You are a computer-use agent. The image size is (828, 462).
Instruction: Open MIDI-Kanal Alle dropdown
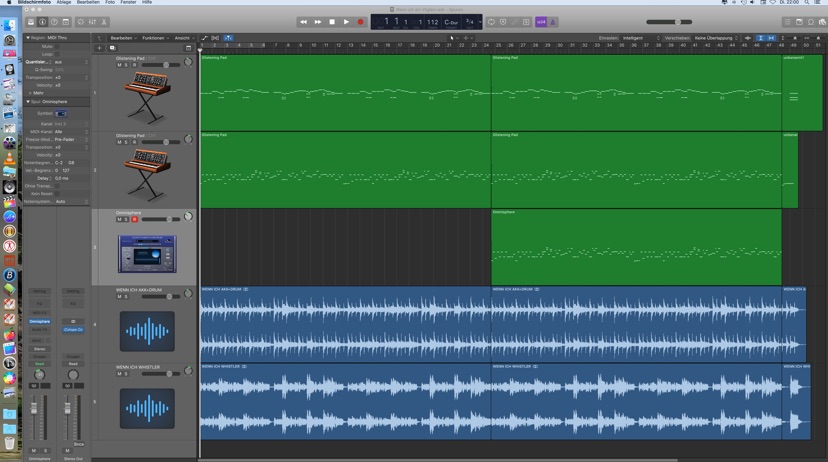click(x=71, y=131)
